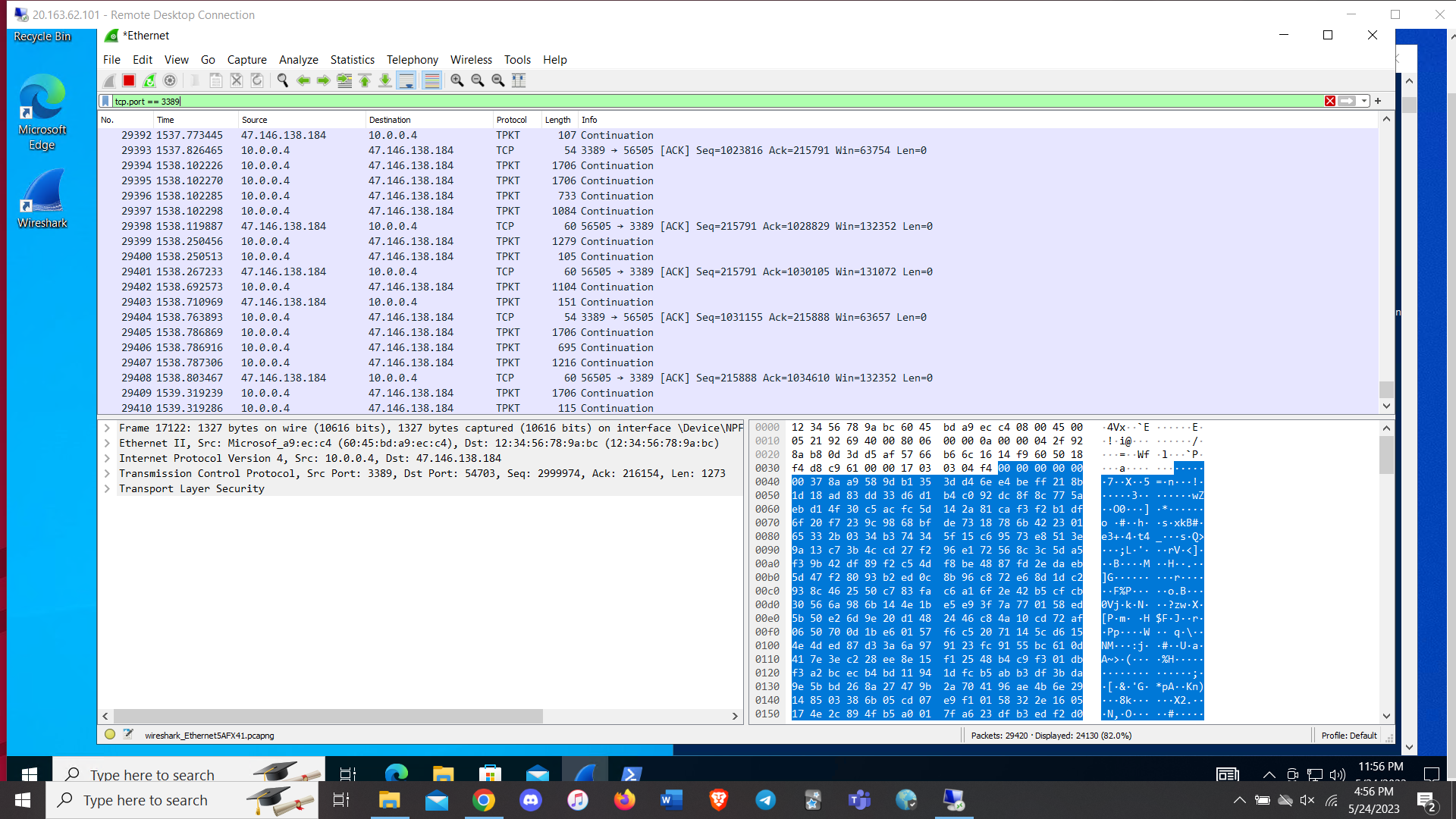Toggle packet list coloring rules
The image size is (1456, 819).
click(431, 80)
